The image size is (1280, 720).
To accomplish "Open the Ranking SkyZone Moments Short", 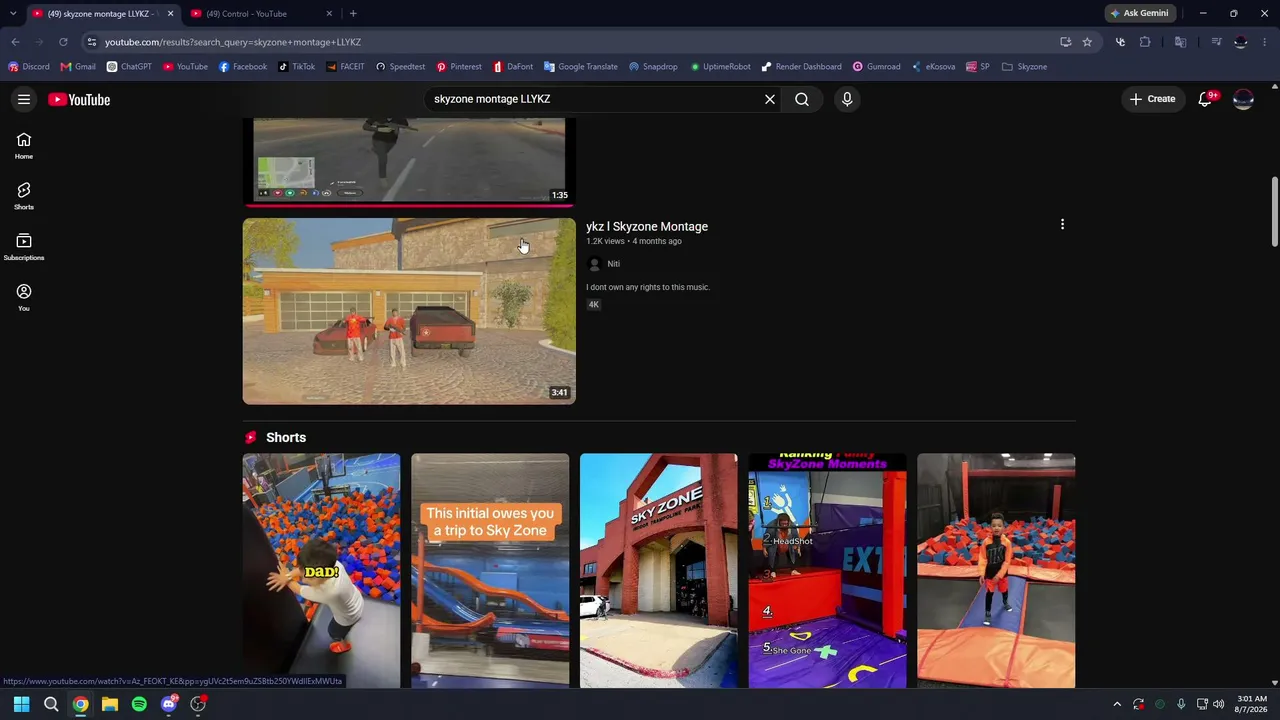I will [x=828, y=571].
